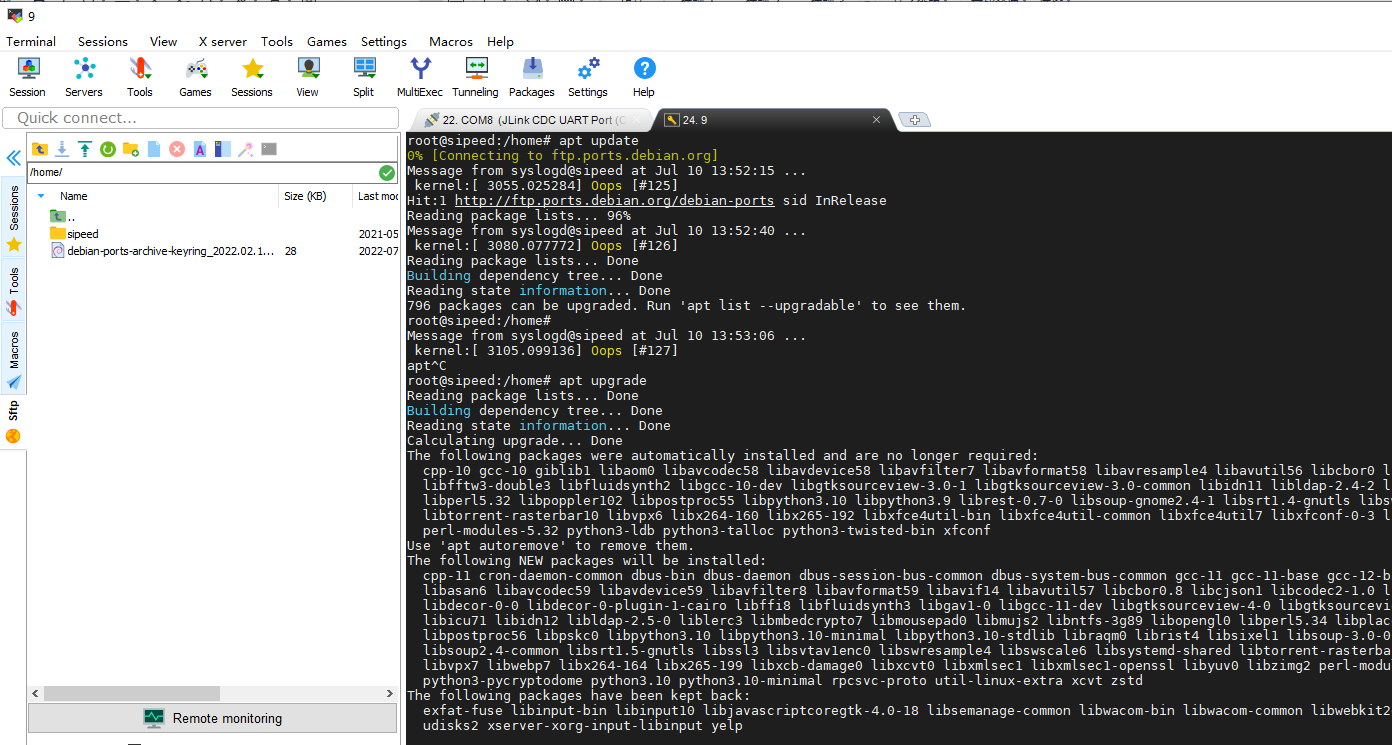Open the sipeed folder
This screenshot has width=1392, height=745.
coord(83,234)
